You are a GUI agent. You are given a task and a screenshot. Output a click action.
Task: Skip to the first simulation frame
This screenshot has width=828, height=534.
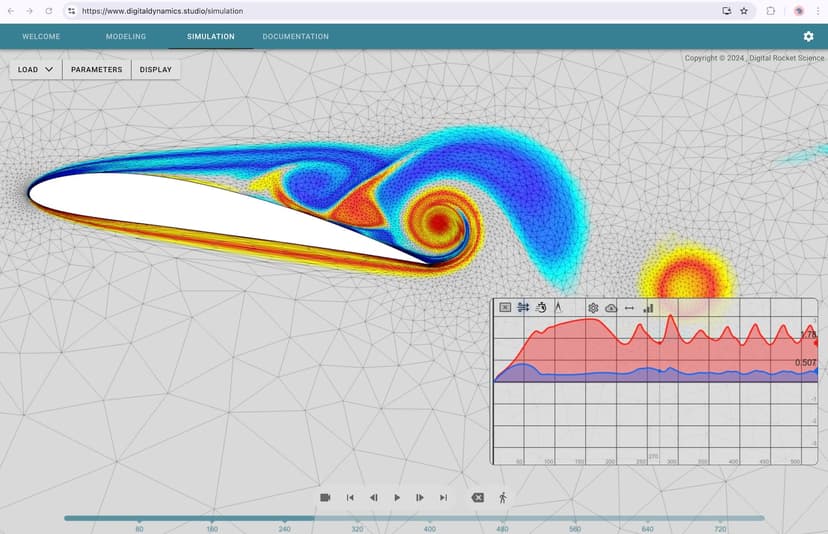tap(350, 497)
